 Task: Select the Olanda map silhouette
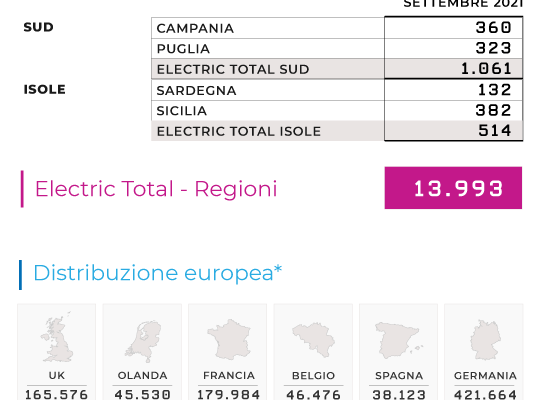click(x=143, y=341)
